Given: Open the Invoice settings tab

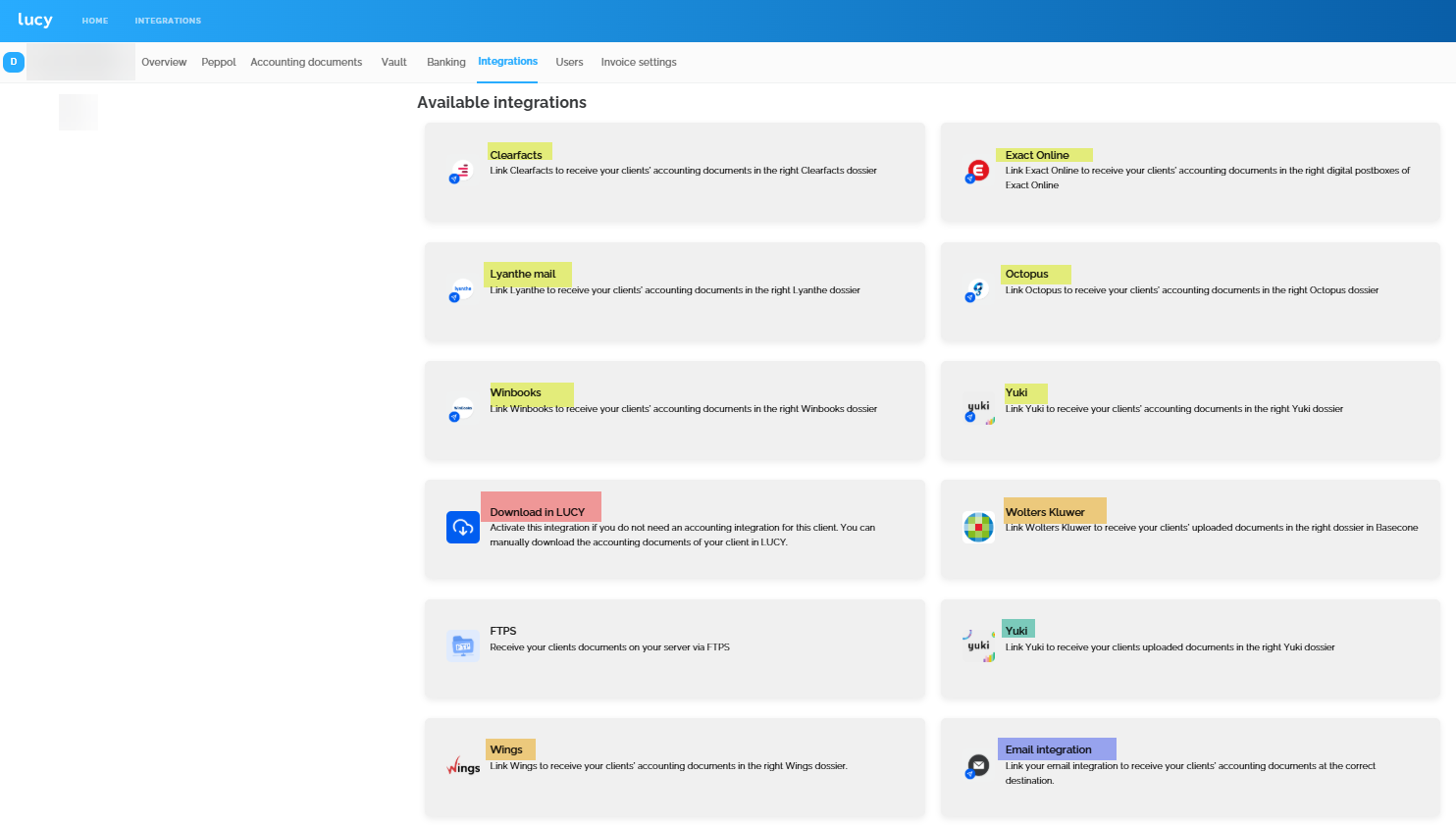Looking at the screenshot, I should (639, 62).
